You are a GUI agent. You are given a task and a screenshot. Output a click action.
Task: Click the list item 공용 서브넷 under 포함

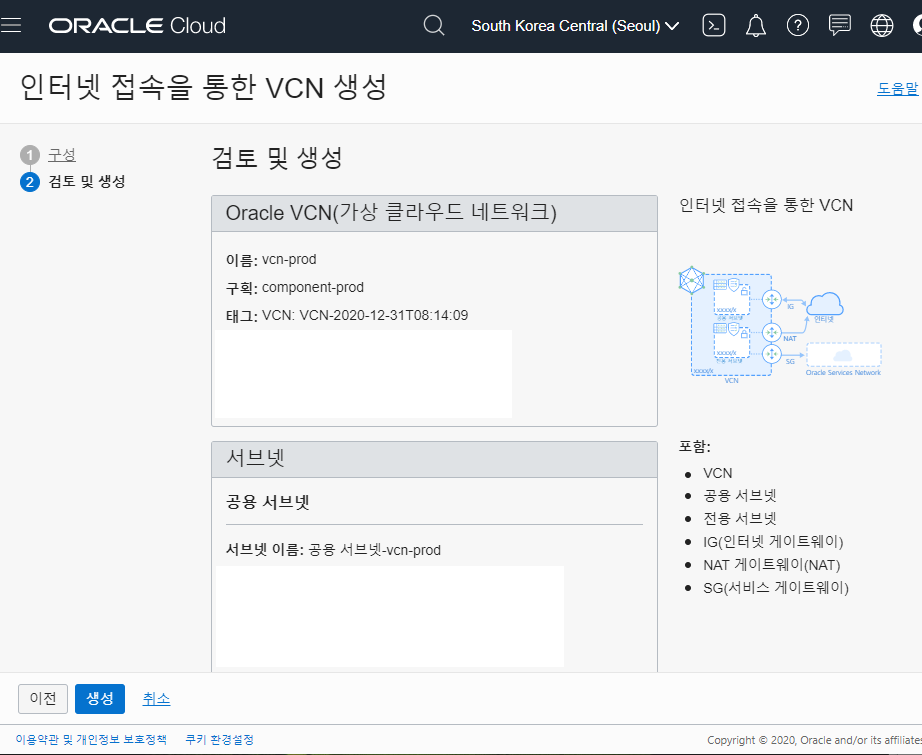(x=740, y=496)
